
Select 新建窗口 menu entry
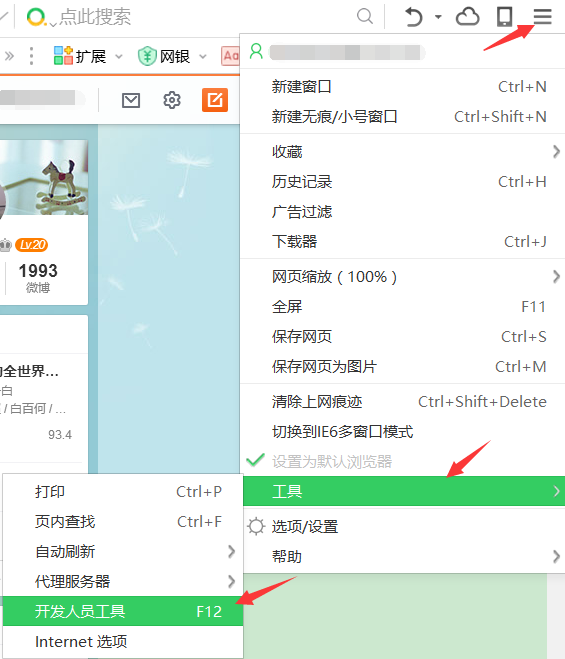coord(404,87)
